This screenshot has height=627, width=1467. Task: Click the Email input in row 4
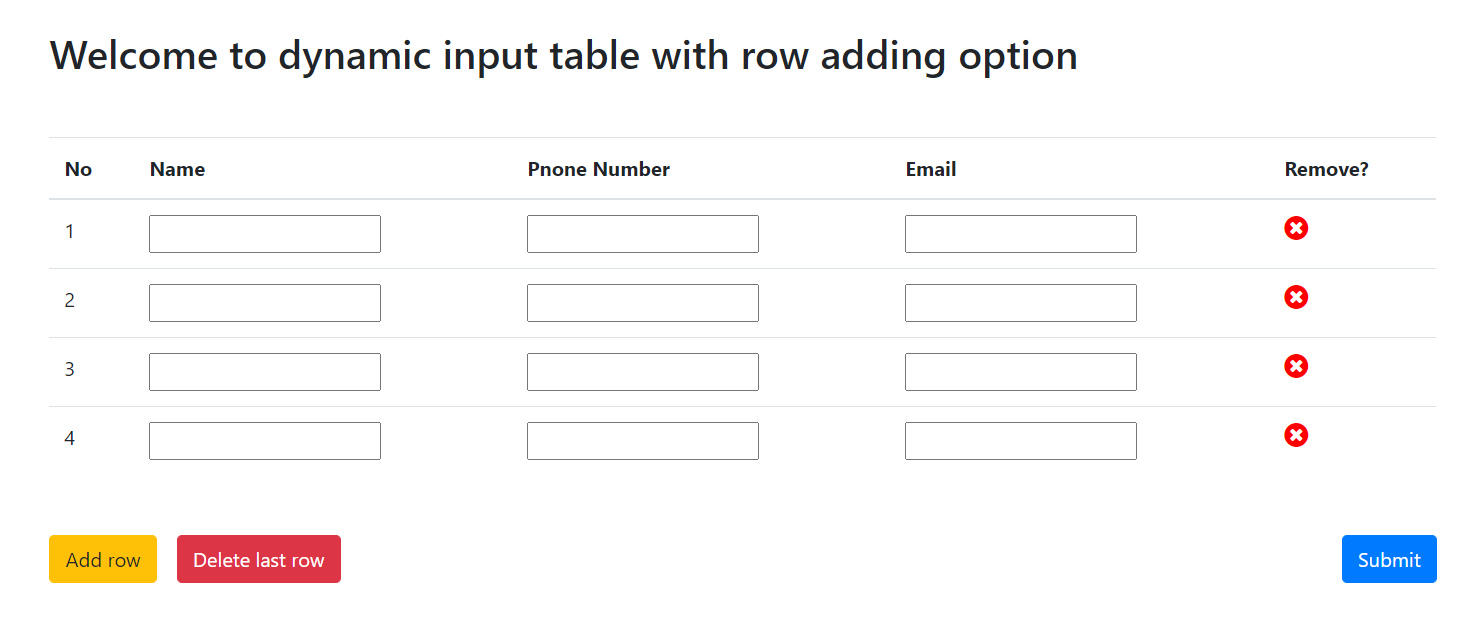[1021, 441]
